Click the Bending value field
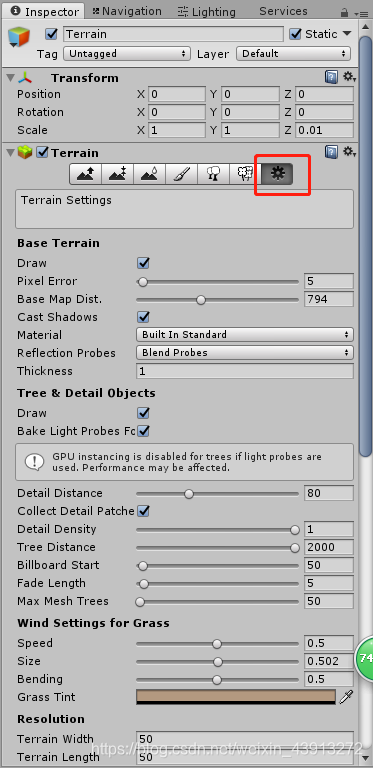 [x=328, y=679]
